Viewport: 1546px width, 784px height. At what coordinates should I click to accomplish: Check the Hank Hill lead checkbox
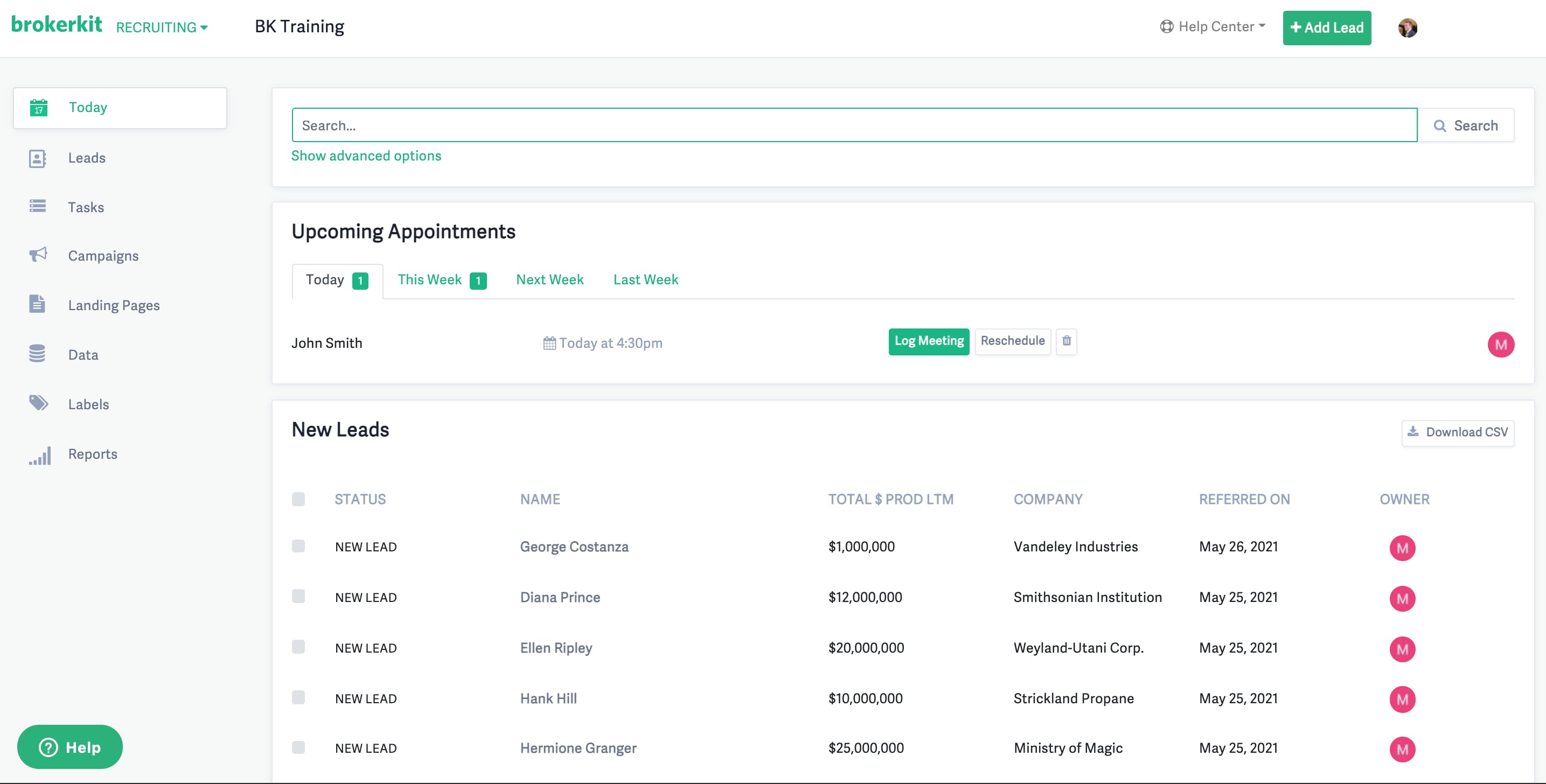(x=298, y=697)
